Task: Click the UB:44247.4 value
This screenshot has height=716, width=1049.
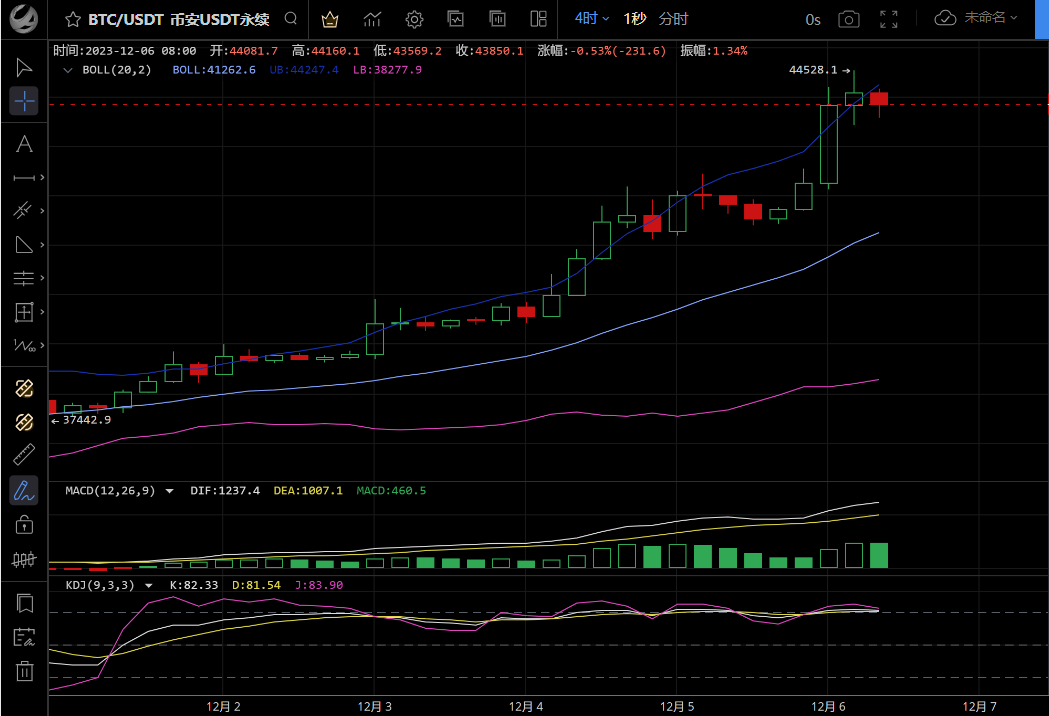Action: pos(304,70)
